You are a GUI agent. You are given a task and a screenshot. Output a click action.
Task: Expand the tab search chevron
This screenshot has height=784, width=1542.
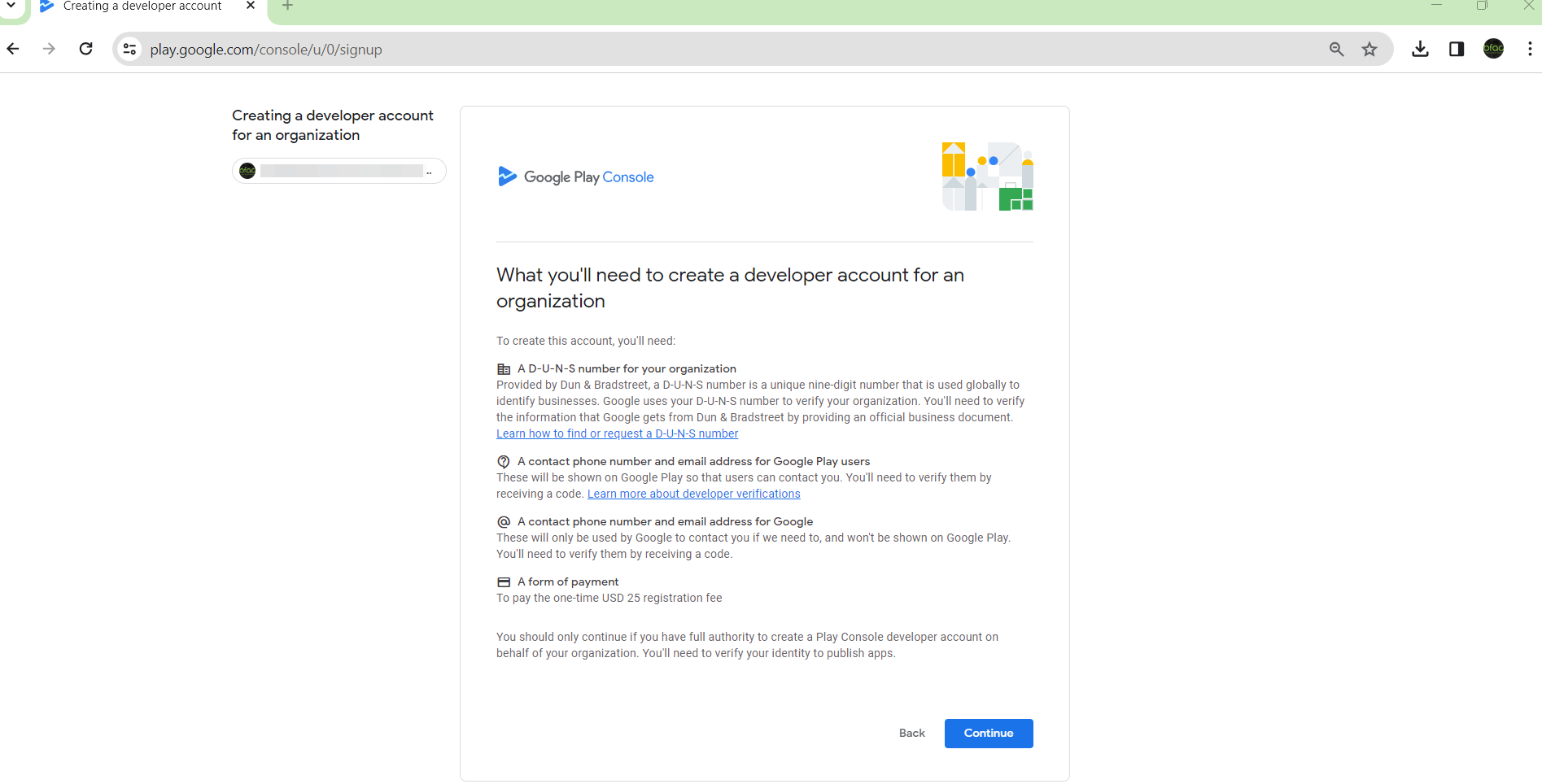click(x=11, y=6)
